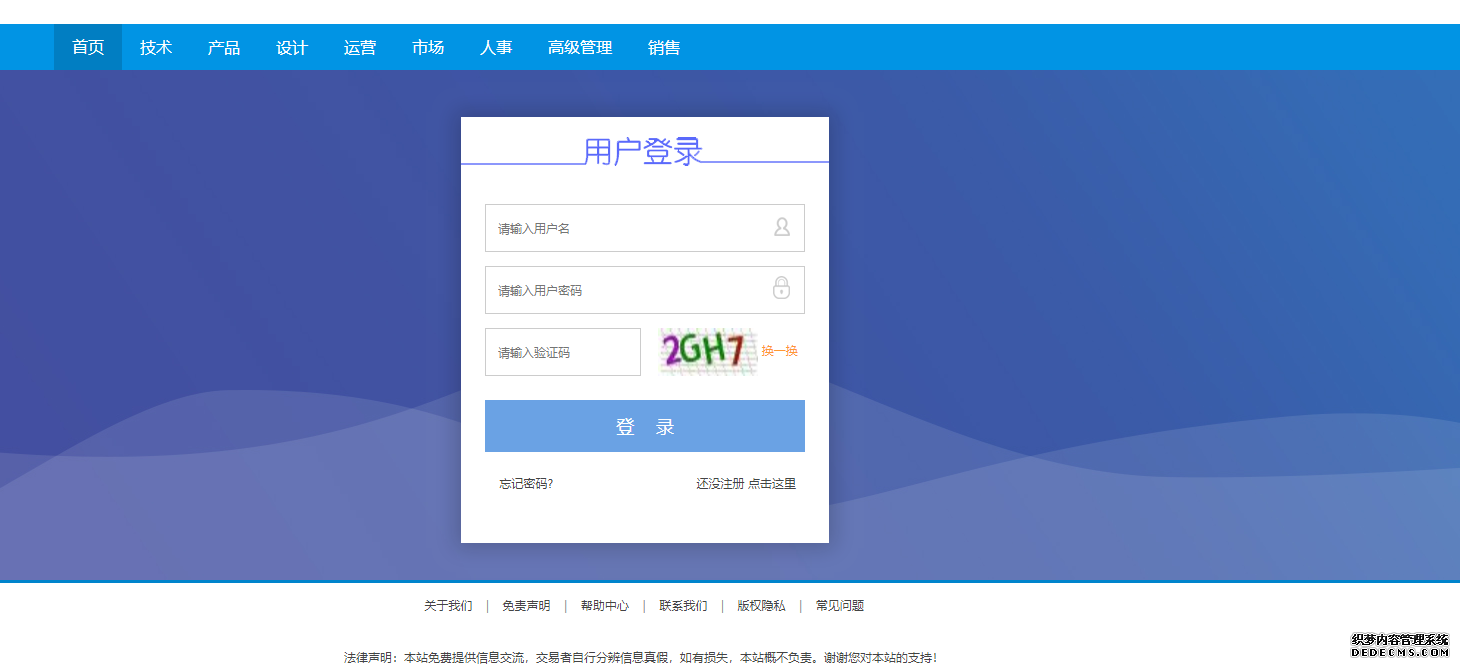Viewport: 1460px width, 667px height.
Task: Click the padlock icon in password field
Action: point(781,289)
